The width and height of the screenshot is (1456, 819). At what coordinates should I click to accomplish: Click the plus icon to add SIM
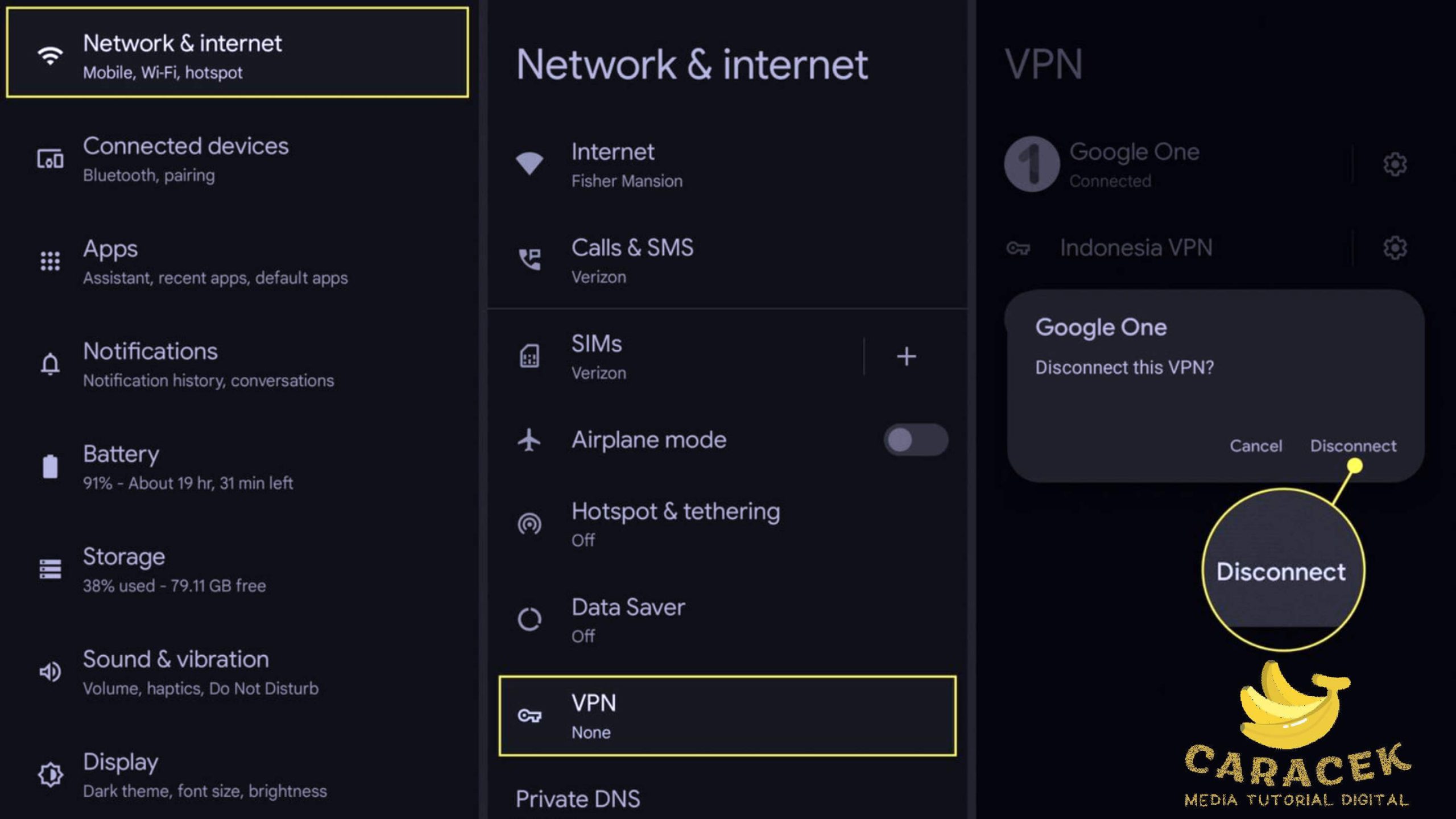[x=906, y=357]
